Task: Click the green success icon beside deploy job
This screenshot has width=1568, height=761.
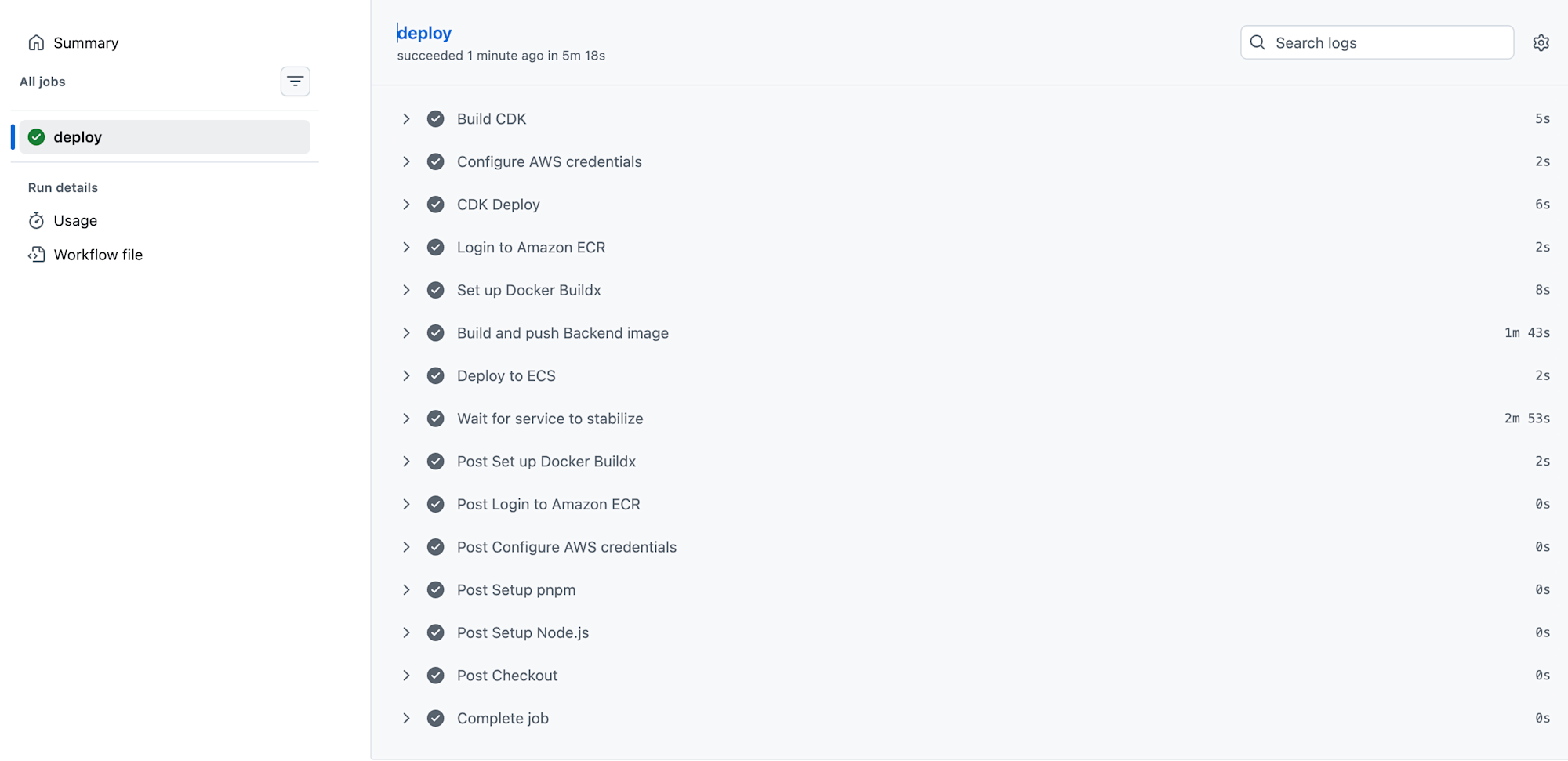Action: tap(36, 137)
